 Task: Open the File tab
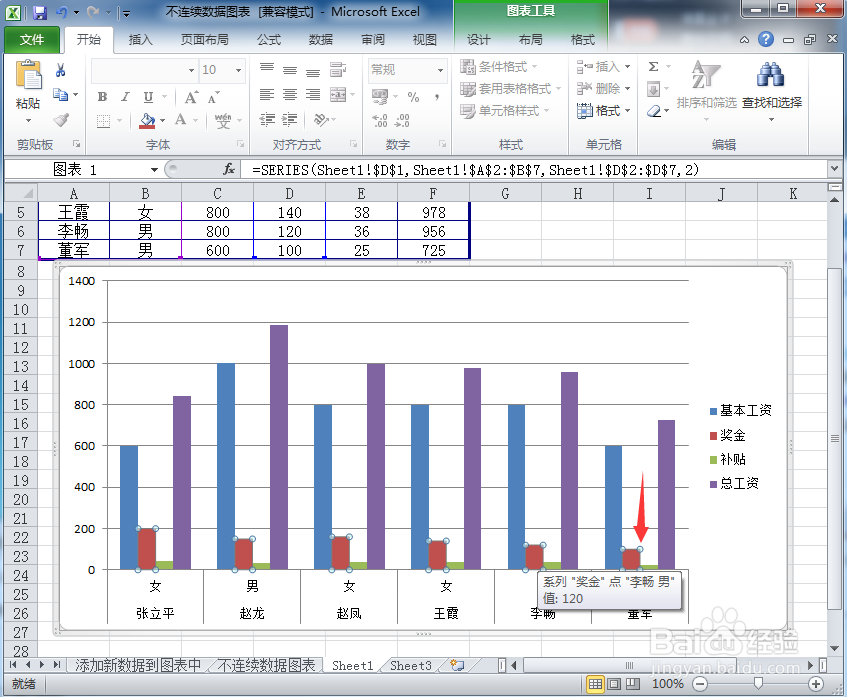pos(32,40)
